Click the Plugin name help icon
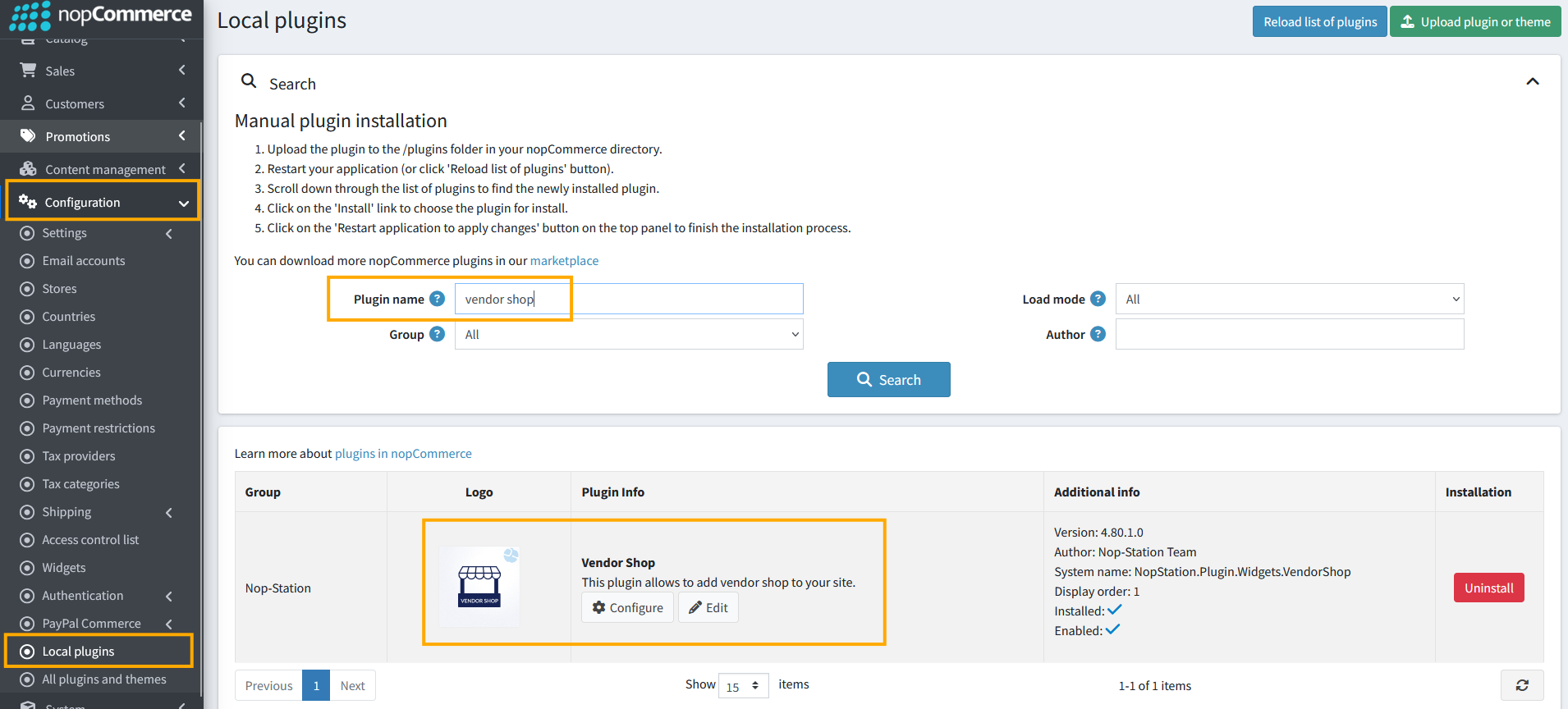 point(438,299)
